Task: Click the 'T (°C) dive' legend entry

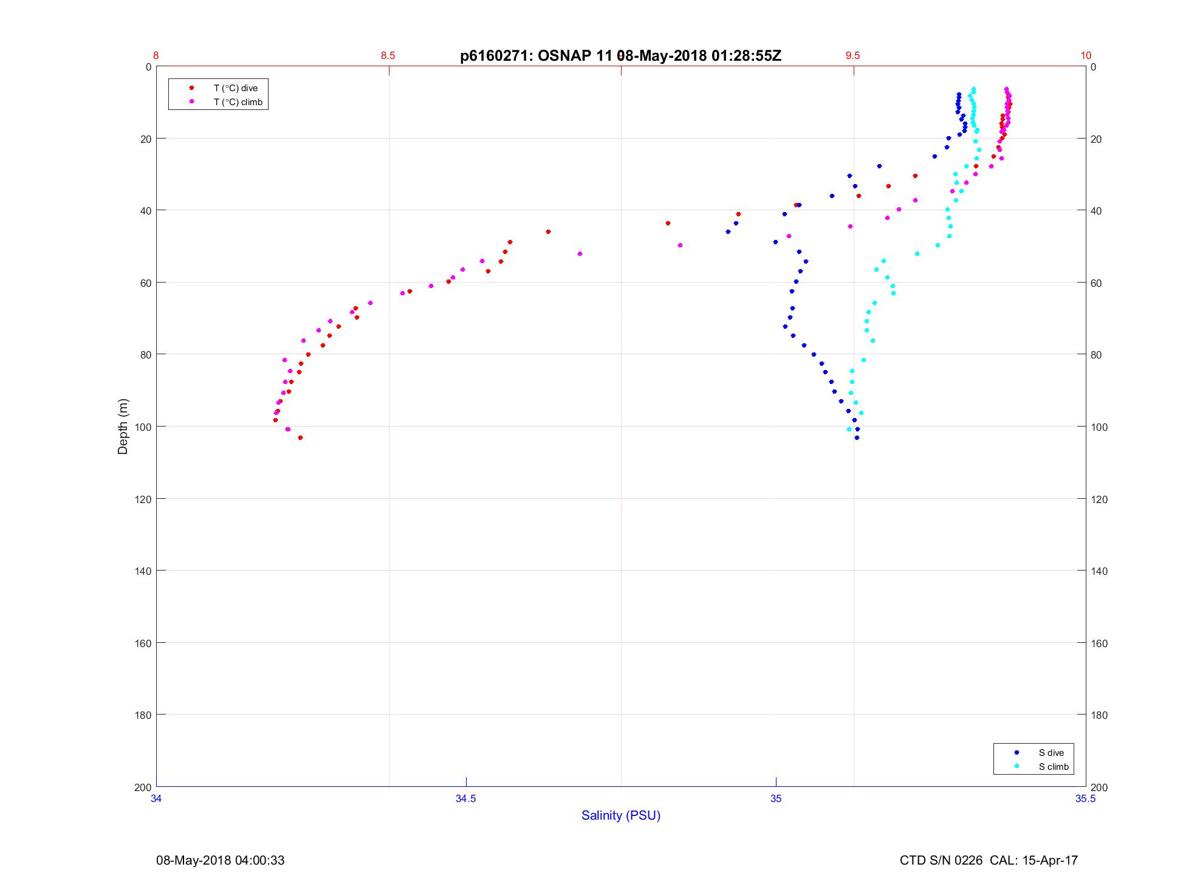Action: tap(235, 88)
